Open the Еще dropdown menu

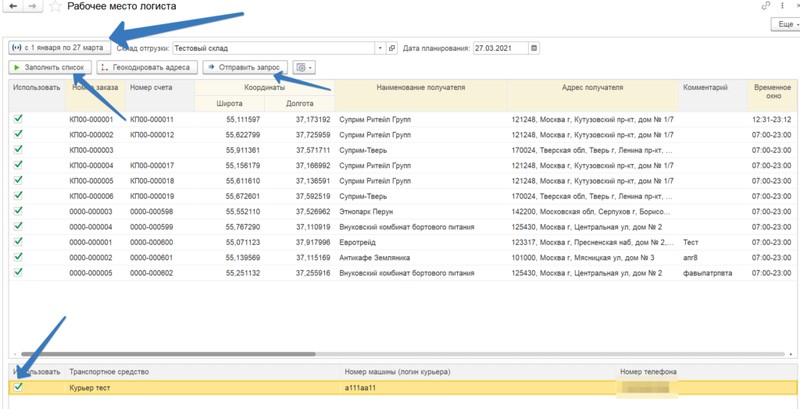coord(785,24)
